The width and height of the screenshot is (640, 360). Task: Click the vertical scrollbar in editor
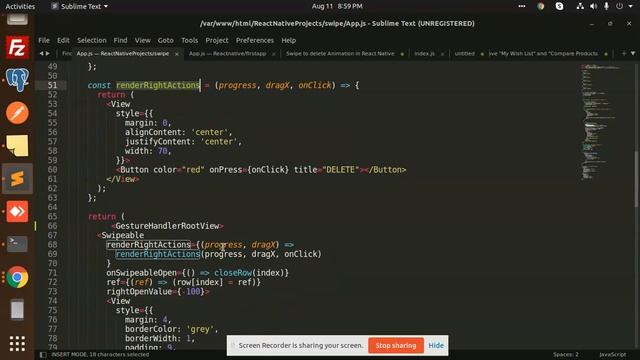(x=636, y=180)
